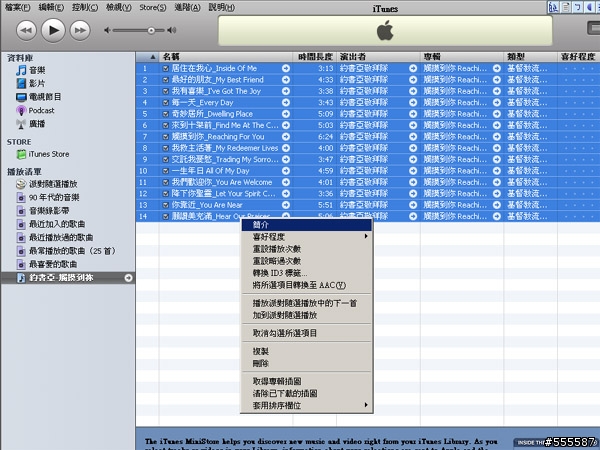Click artist arrow in Reaching For You row
The width and height of the screenshot is (600, 450).
pyautogui.click(x=413, y=137)
